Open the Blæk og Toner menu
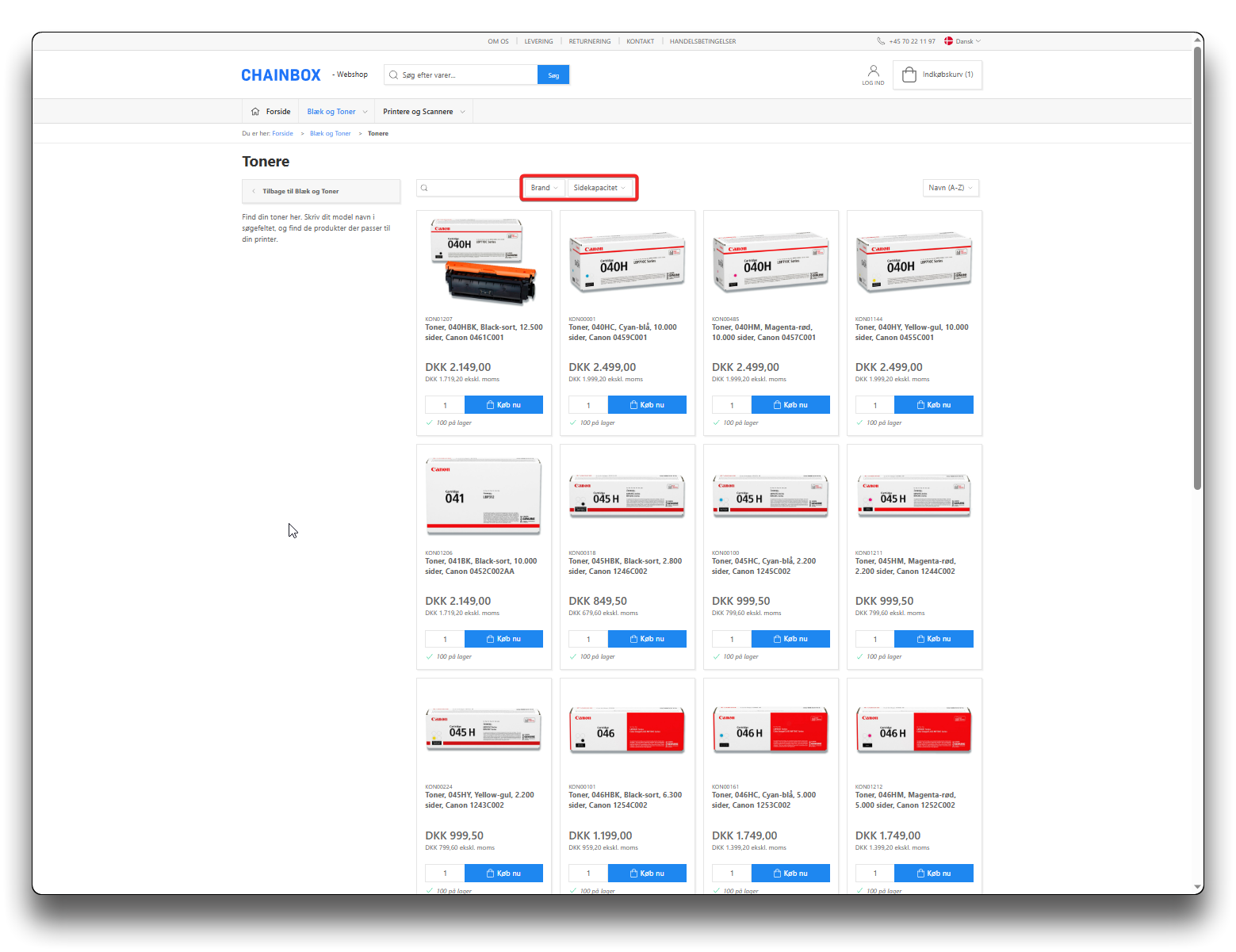Viewport: 1236px width, 952px height. click(x=337, y=112)
